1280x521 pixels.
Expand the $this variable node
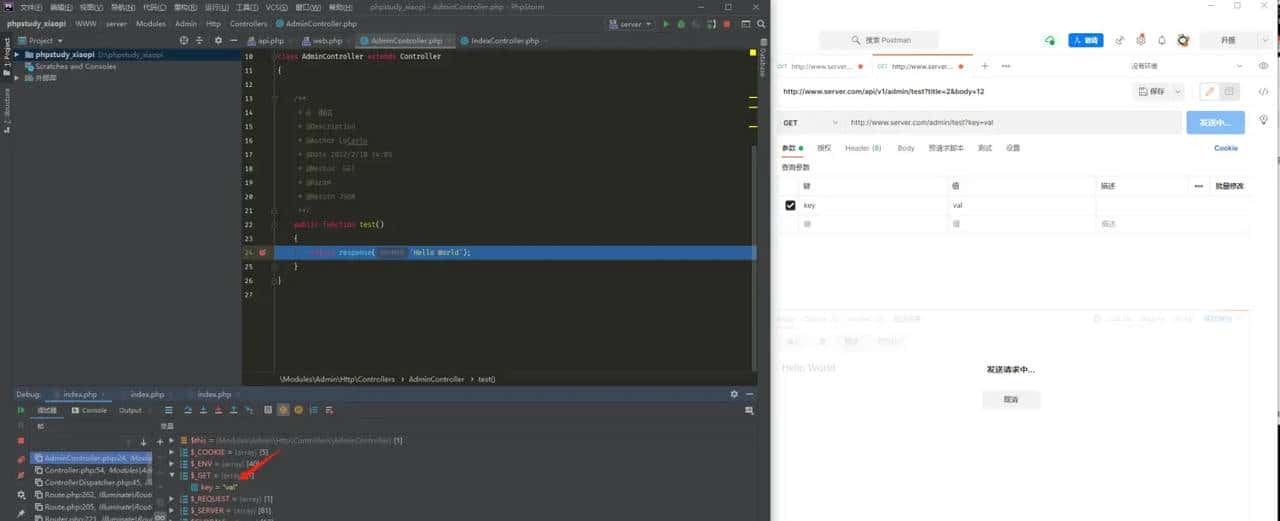point(171,440)
